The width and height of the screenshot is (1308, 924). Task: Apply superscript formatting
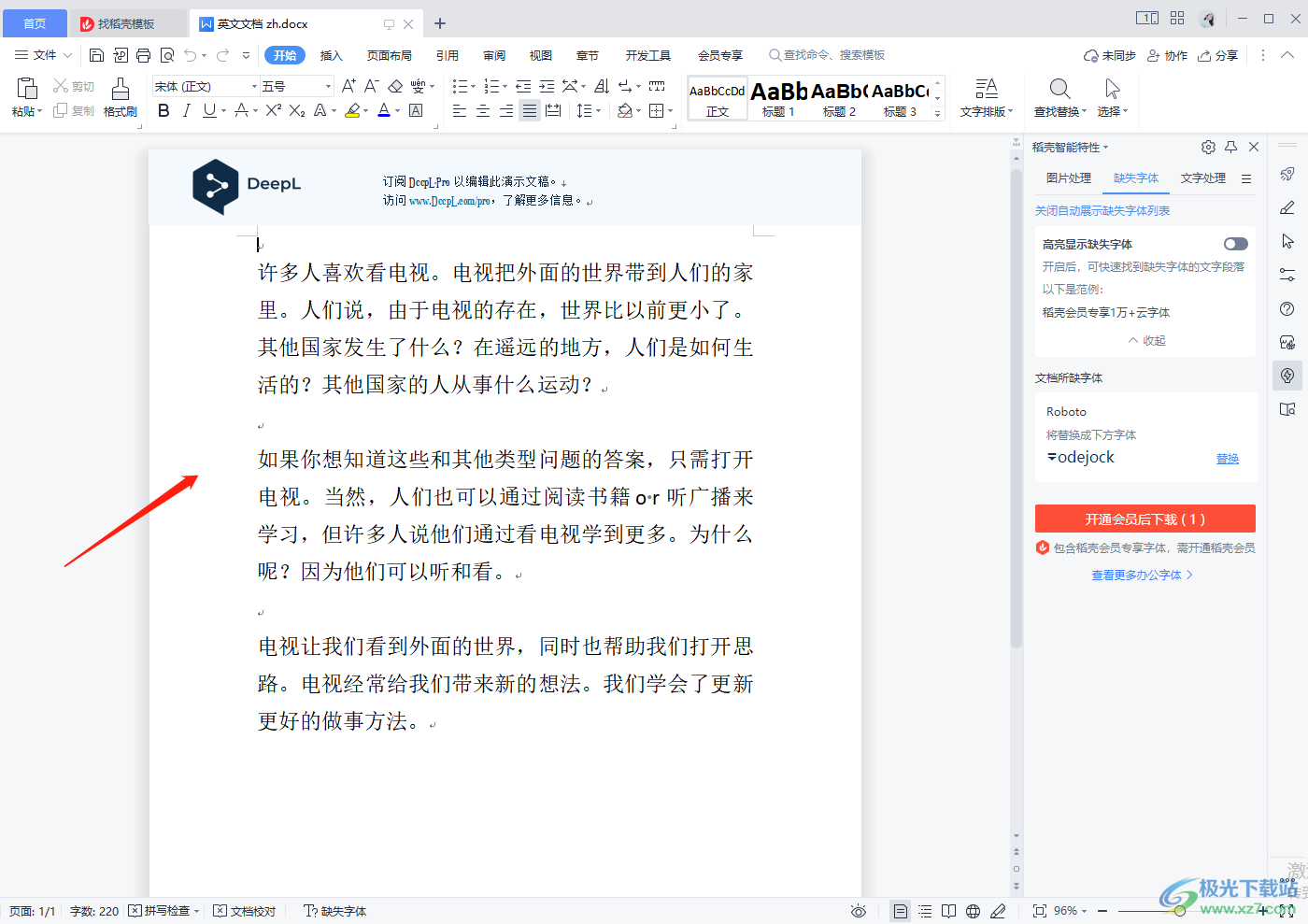click(271, 110)
